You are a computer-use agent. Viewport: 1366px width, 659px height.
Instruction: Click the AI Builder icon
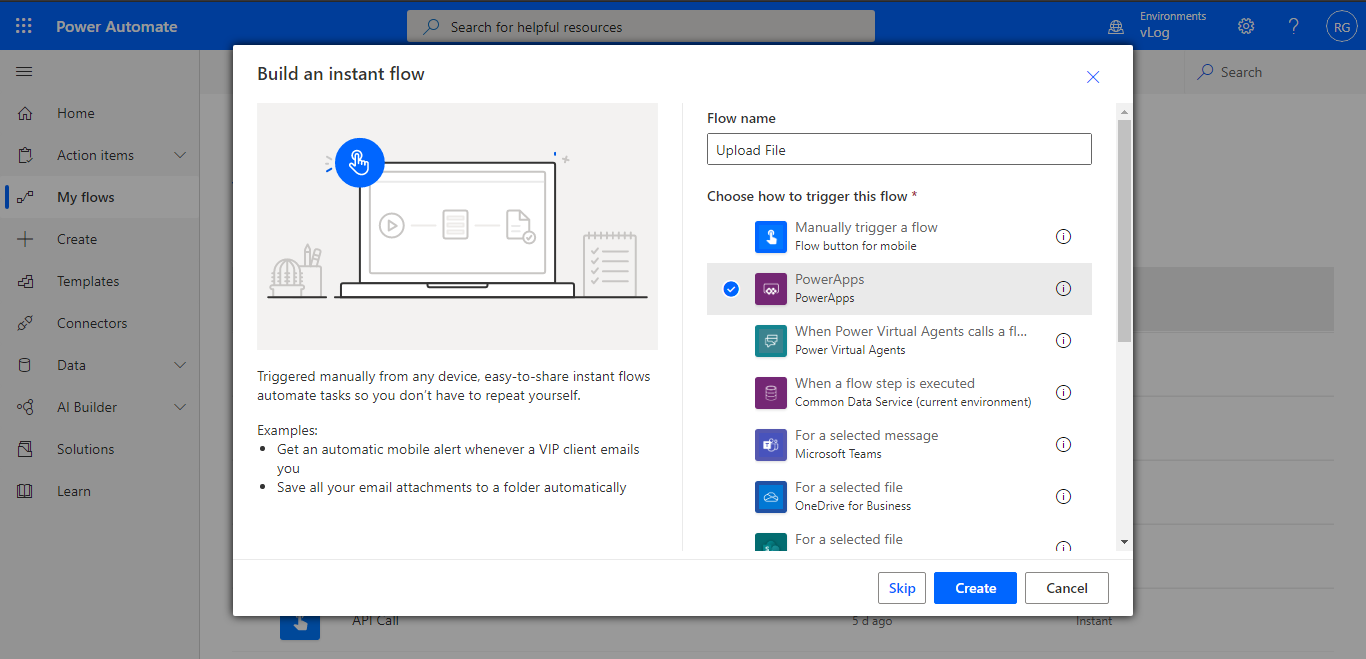pyautogui.click(x=26, y=407)
